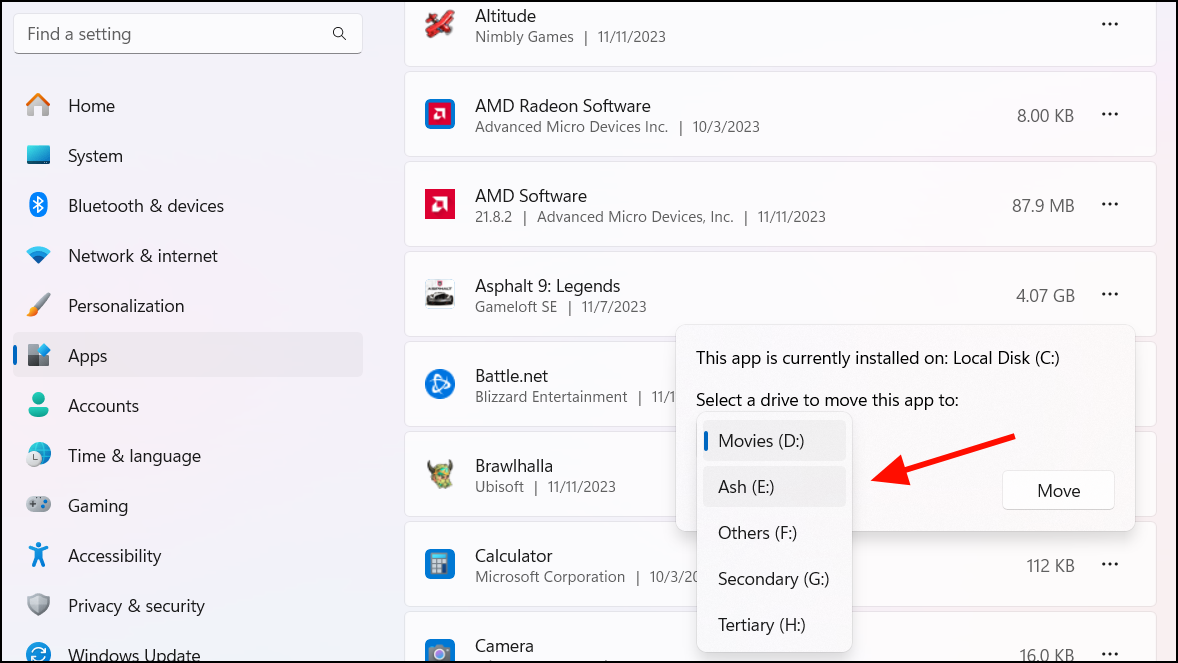Screen dimensions: 1178x663
Task: Click the Asphalt 9: Legends title text
Action: [548, 286]
